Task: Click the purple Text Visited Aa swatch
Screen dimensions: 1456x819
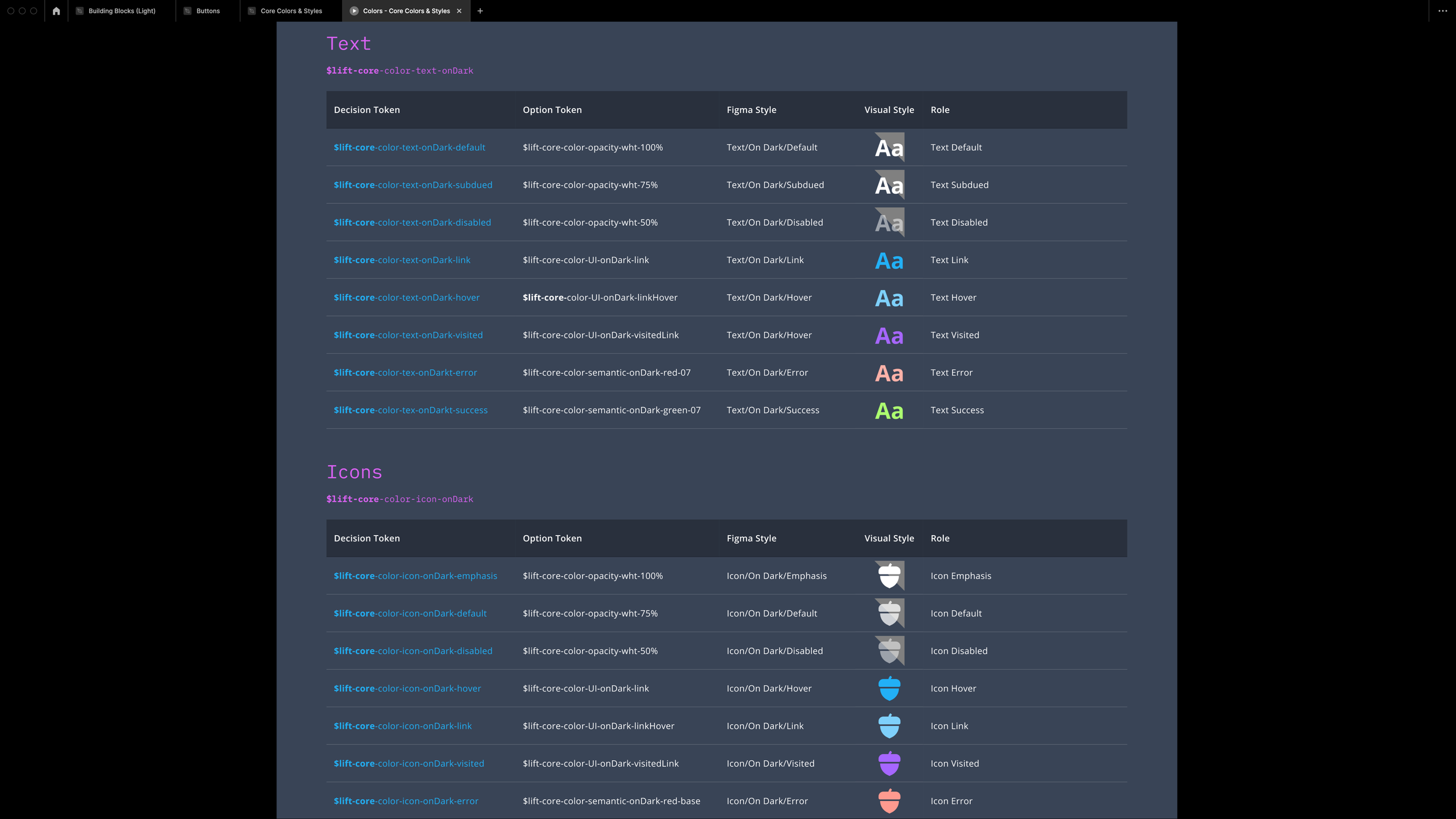Action: coord(889,336)
